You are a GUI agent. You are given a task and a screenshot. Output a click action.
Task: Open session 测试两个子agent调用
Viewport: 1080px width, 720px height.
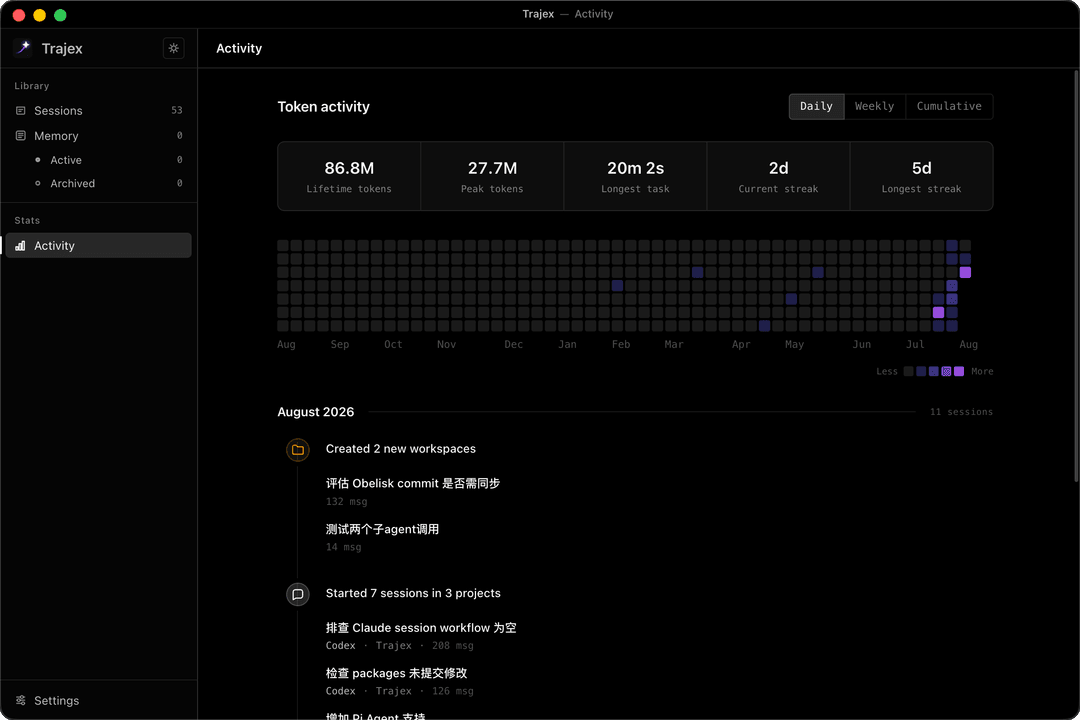click(382, 529)
